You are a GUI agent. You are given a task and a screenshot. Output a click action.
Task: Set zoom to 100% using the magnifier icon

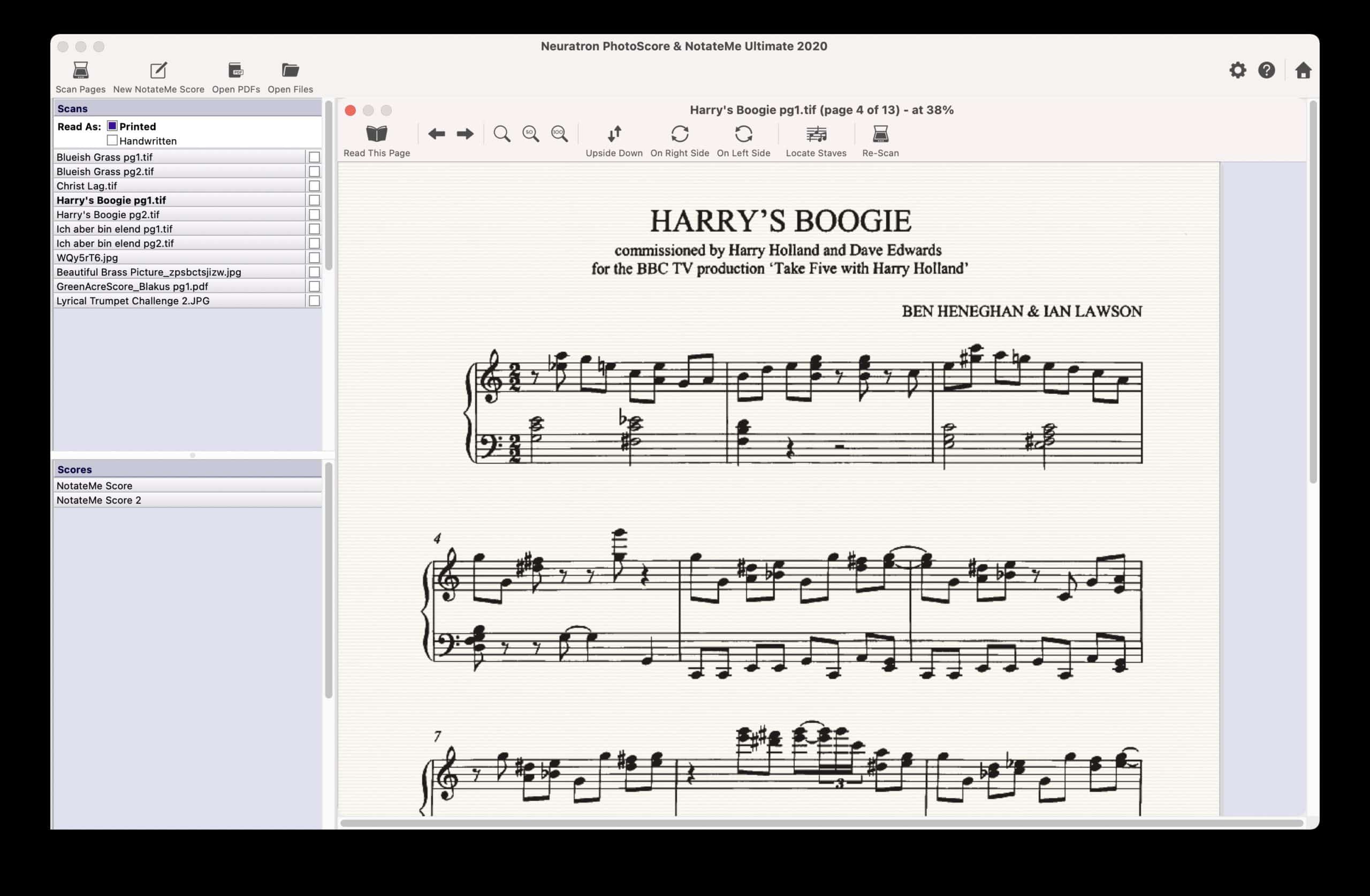pyautogui.click(x=558, y=134)
